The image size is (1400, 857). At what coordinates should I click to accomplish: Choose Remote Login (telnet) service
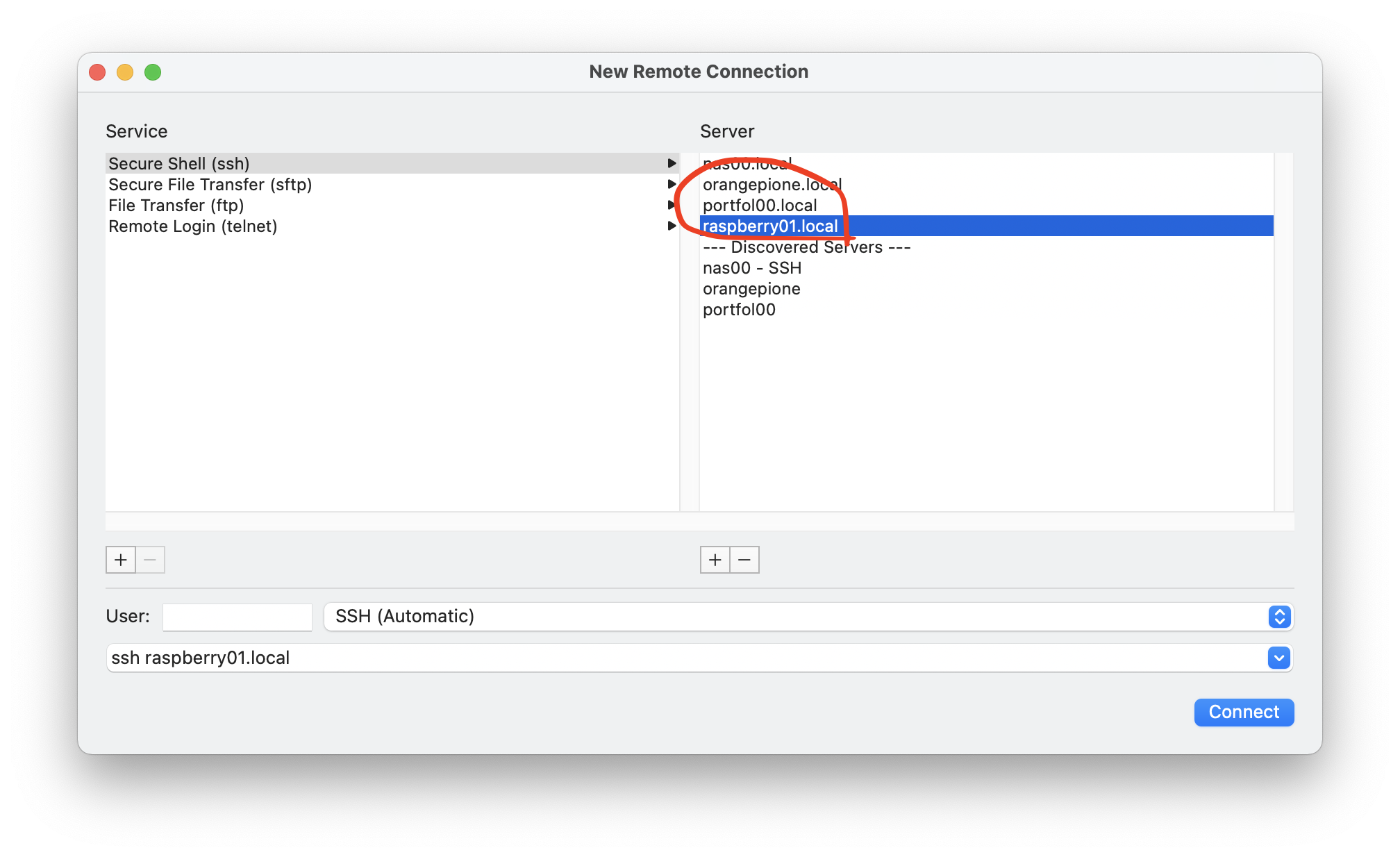tap(192, 226)
